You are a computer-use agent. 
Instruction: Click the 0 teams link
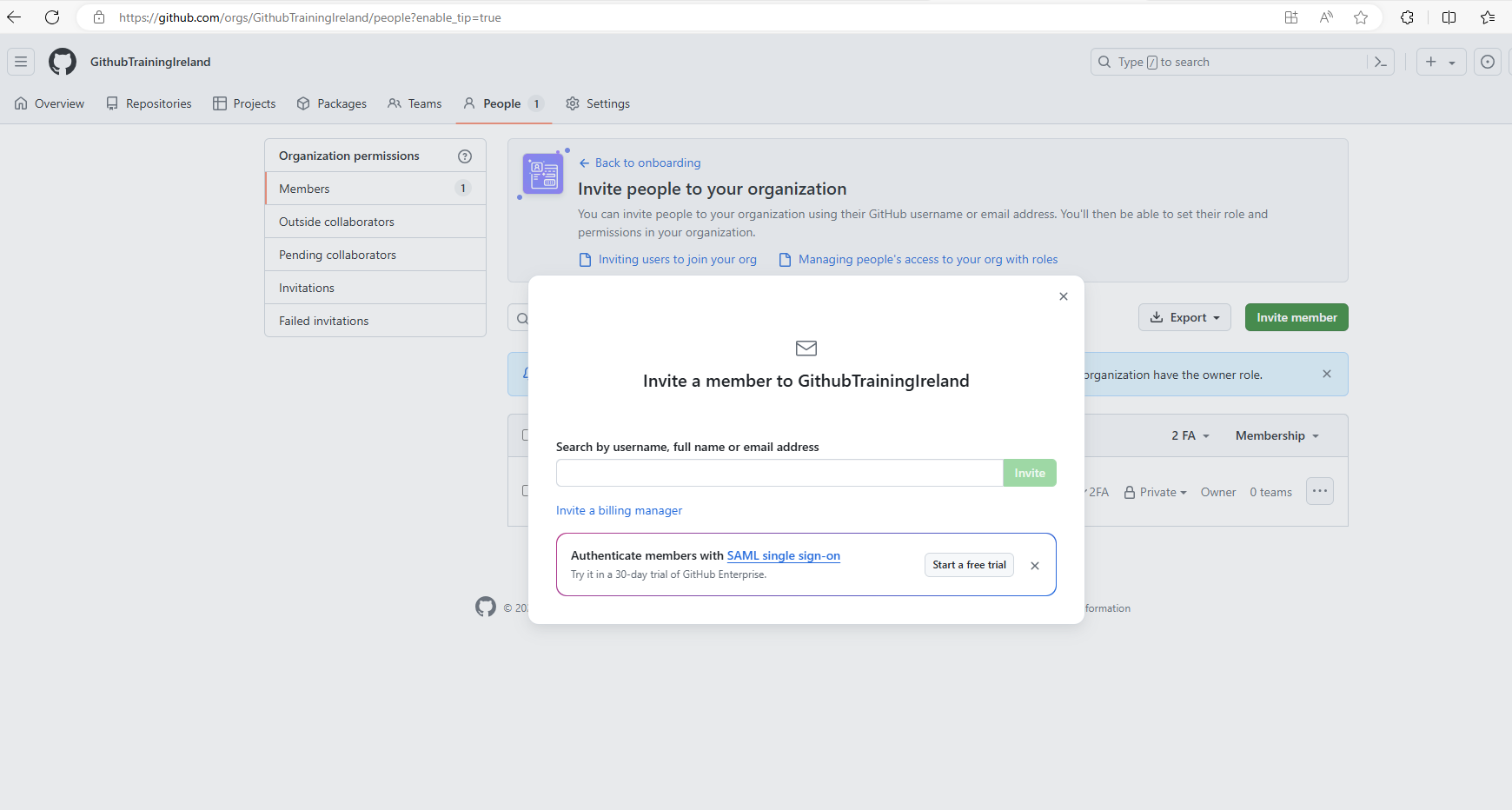[x=1270, y=492]
